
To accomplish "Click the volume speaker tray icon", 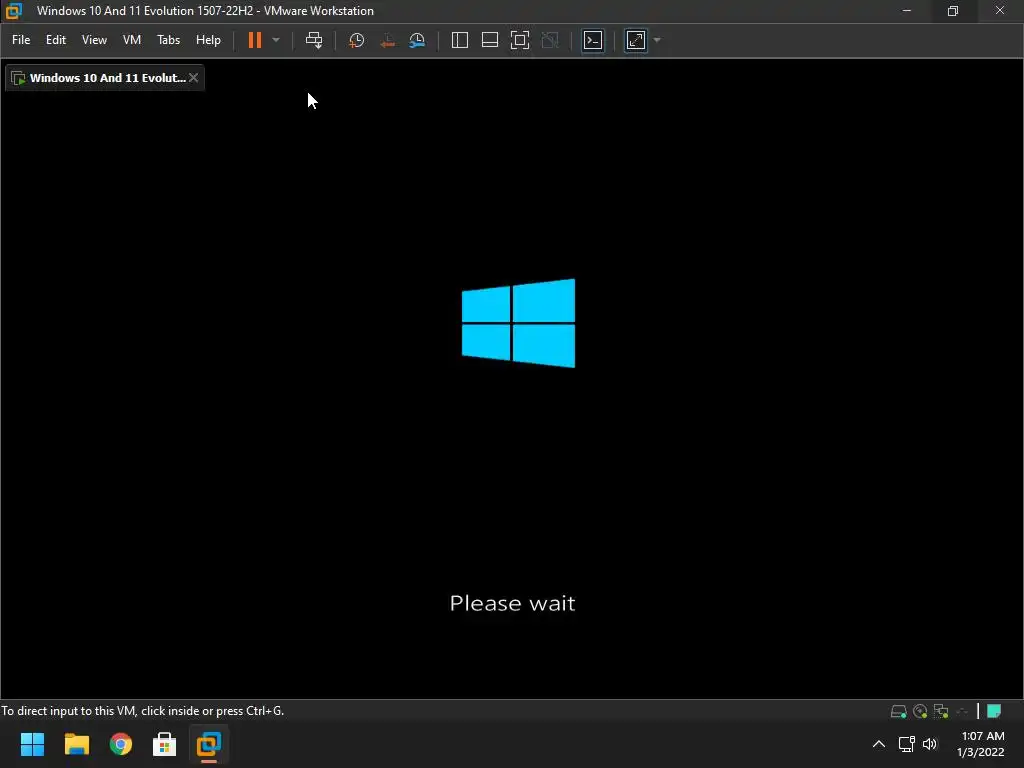I will click(930, 744).
